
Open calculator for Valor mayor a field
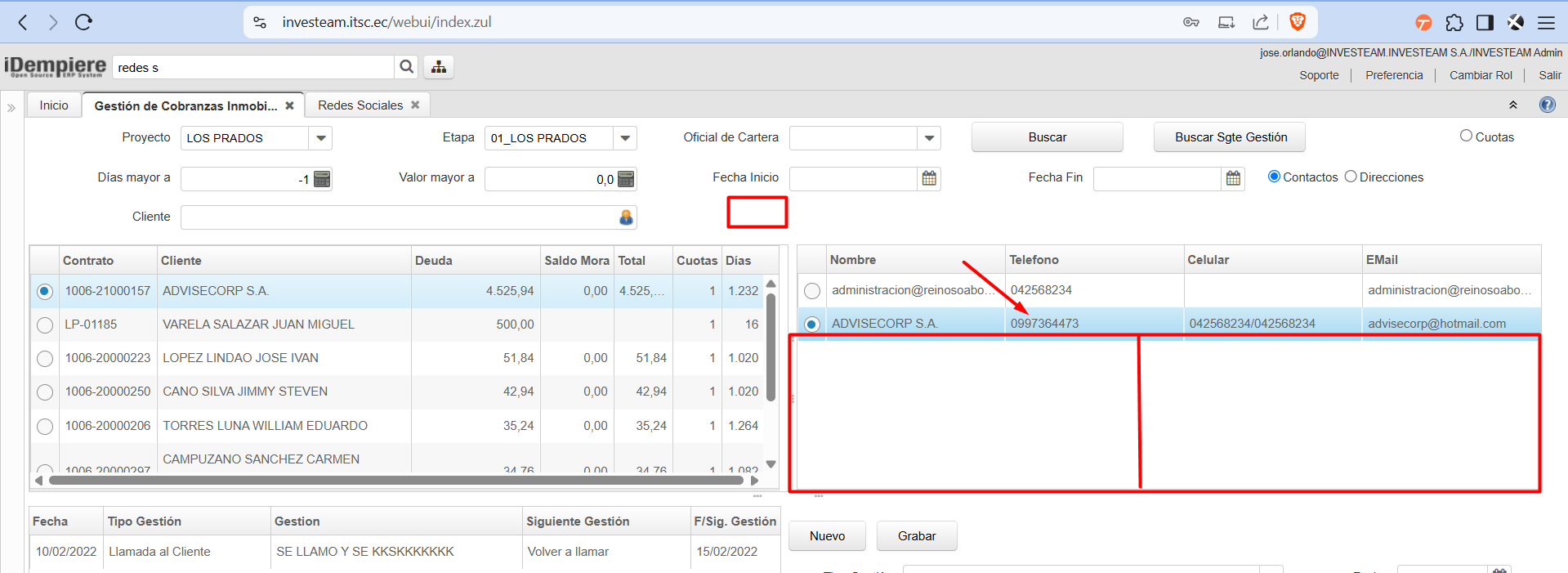pos(626,179)
